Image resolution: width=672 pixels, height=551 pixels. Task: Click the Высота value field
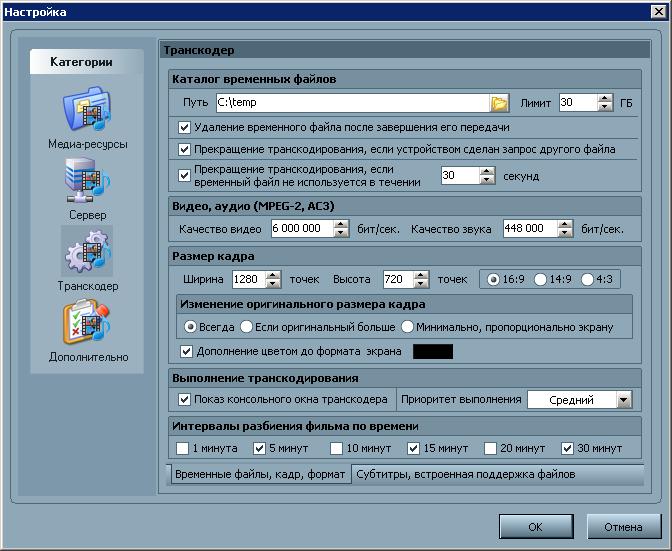click(399, 279)
